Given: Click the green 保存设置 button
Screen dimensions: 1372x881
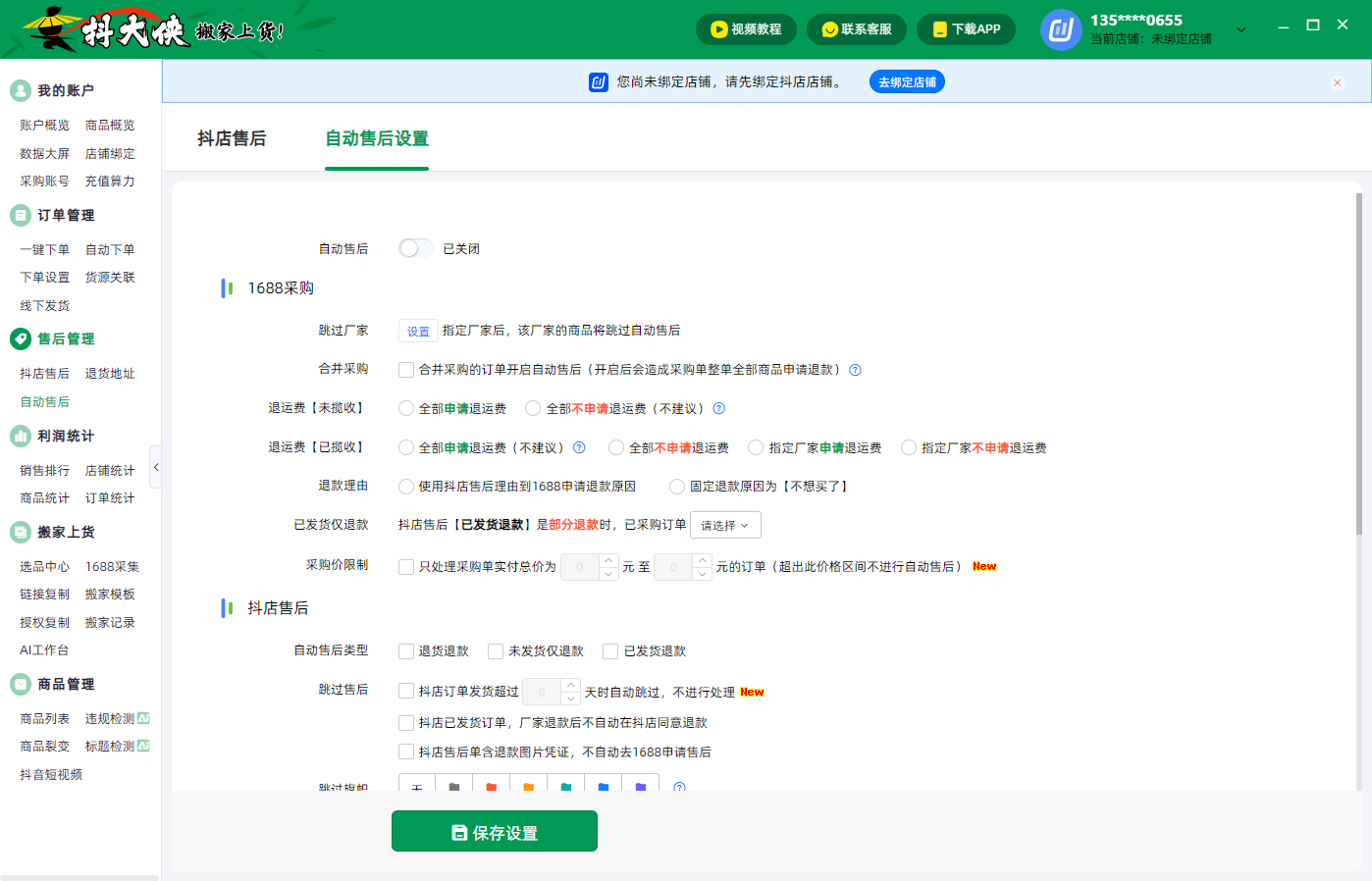Looking at the screenshot, I should [495, 831].
